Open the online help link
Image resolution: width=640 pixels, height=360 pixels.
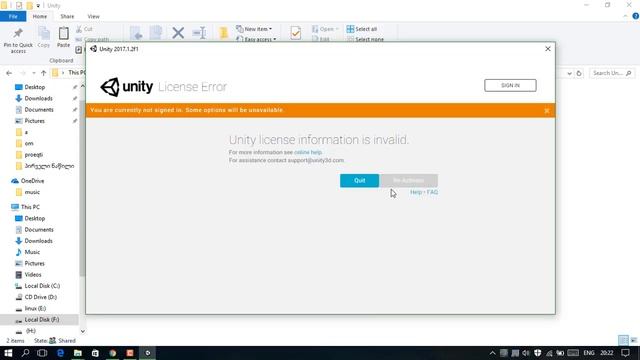coord(308,152)
